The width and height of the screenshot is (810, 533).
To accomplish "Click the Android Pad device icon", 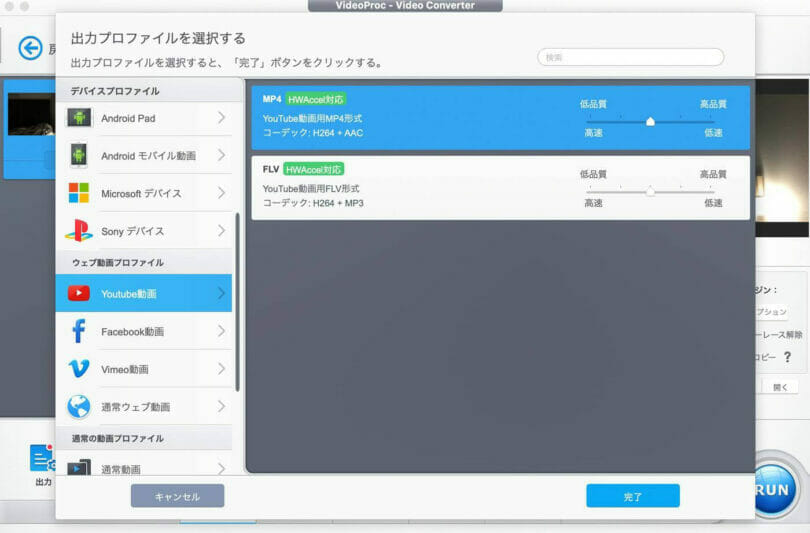I will click(x=79, y=118).
